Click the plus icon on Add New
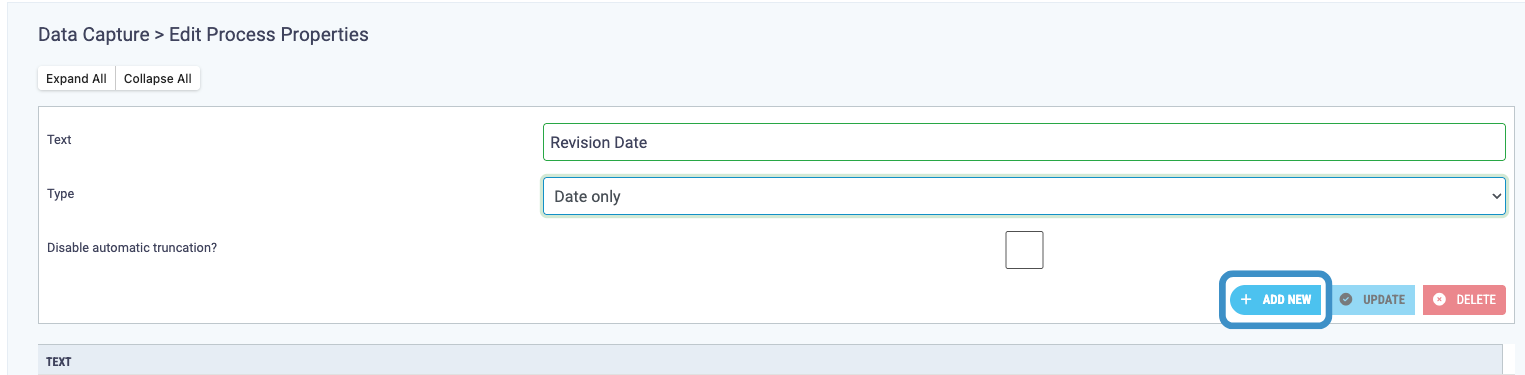Image resolution: width=1525 pixels, height=375 pixels. click(x=1246, y=299)
